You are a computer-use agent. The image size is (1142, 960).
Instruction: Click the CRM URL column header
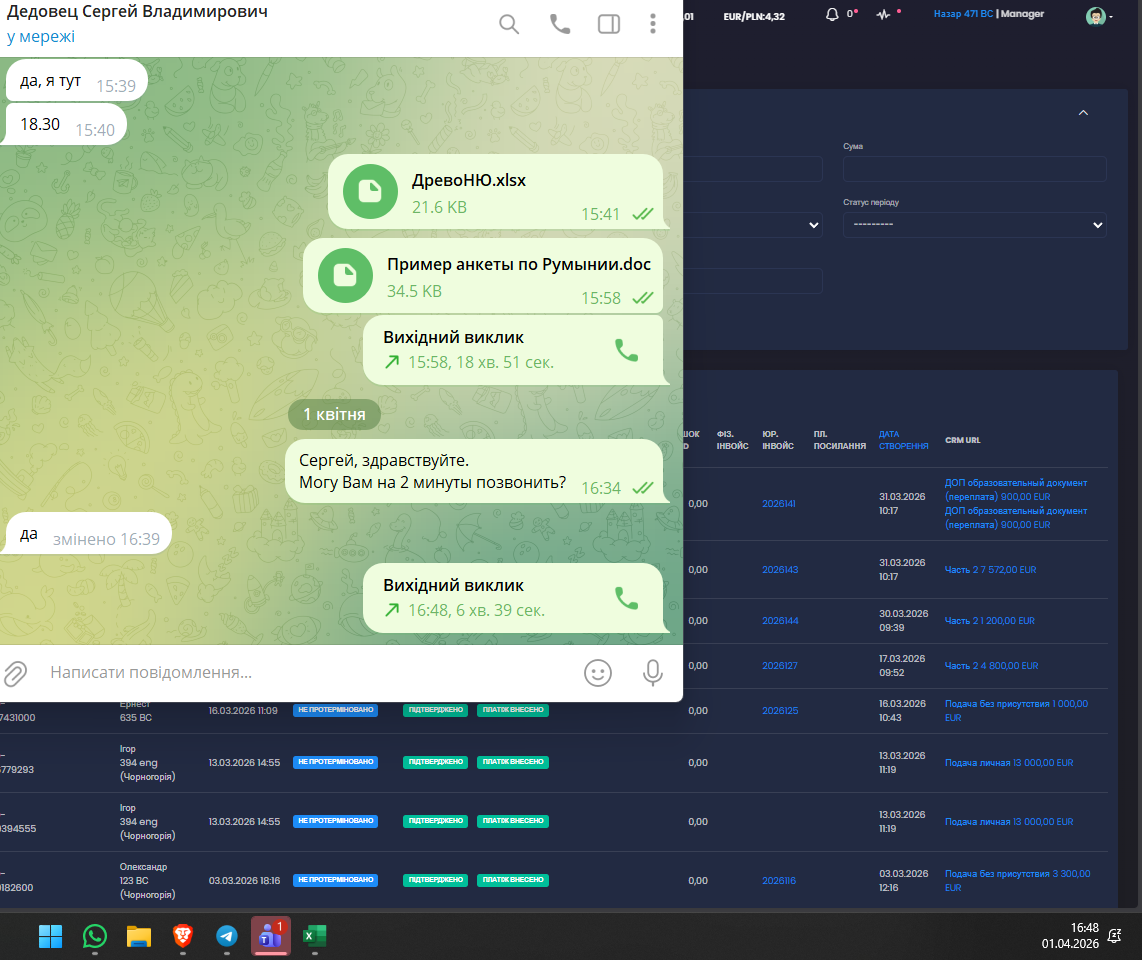pos(962,440)
